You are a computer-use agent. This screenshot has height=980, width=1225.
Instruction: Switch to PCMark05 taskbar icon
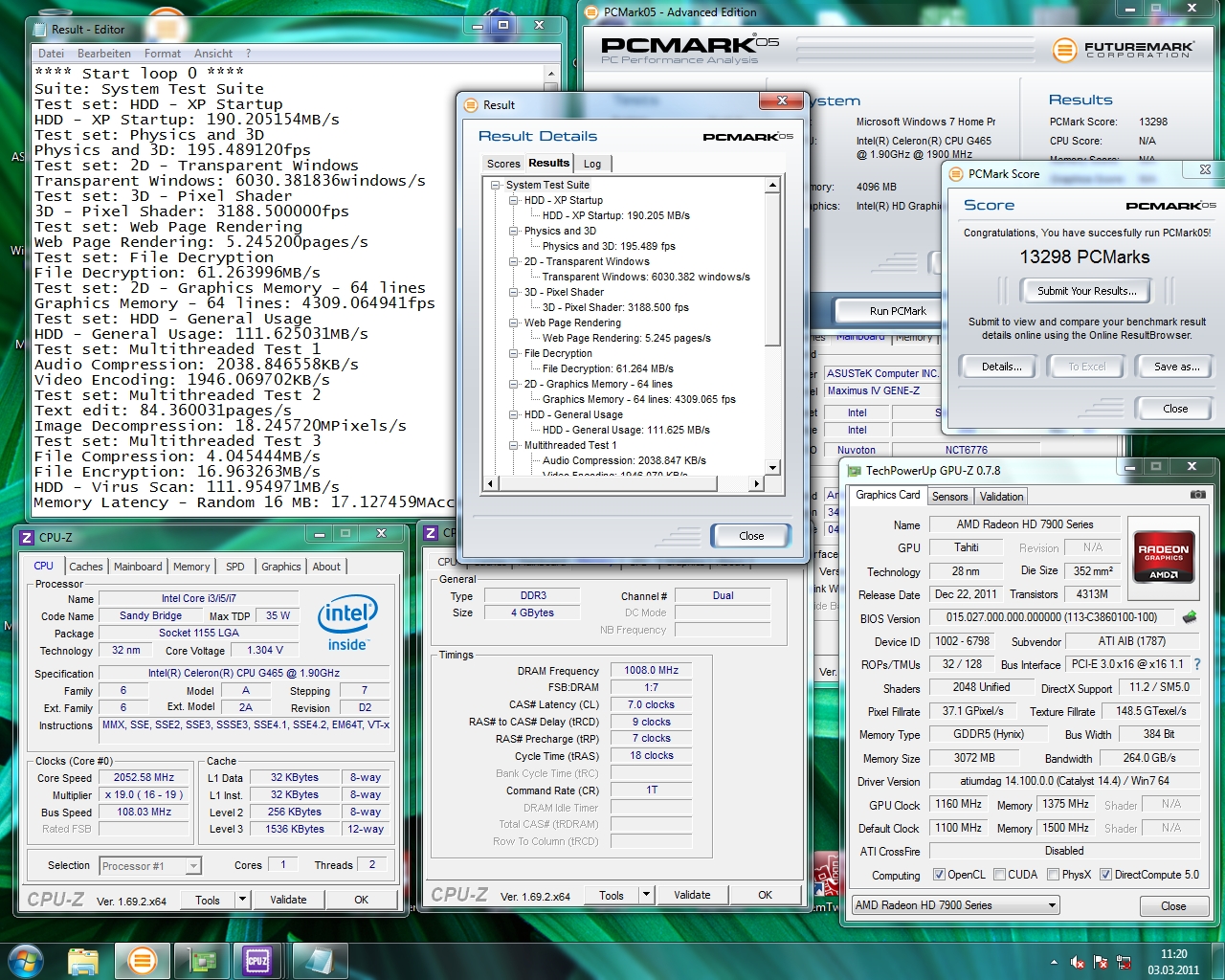(x=142, y=960)
